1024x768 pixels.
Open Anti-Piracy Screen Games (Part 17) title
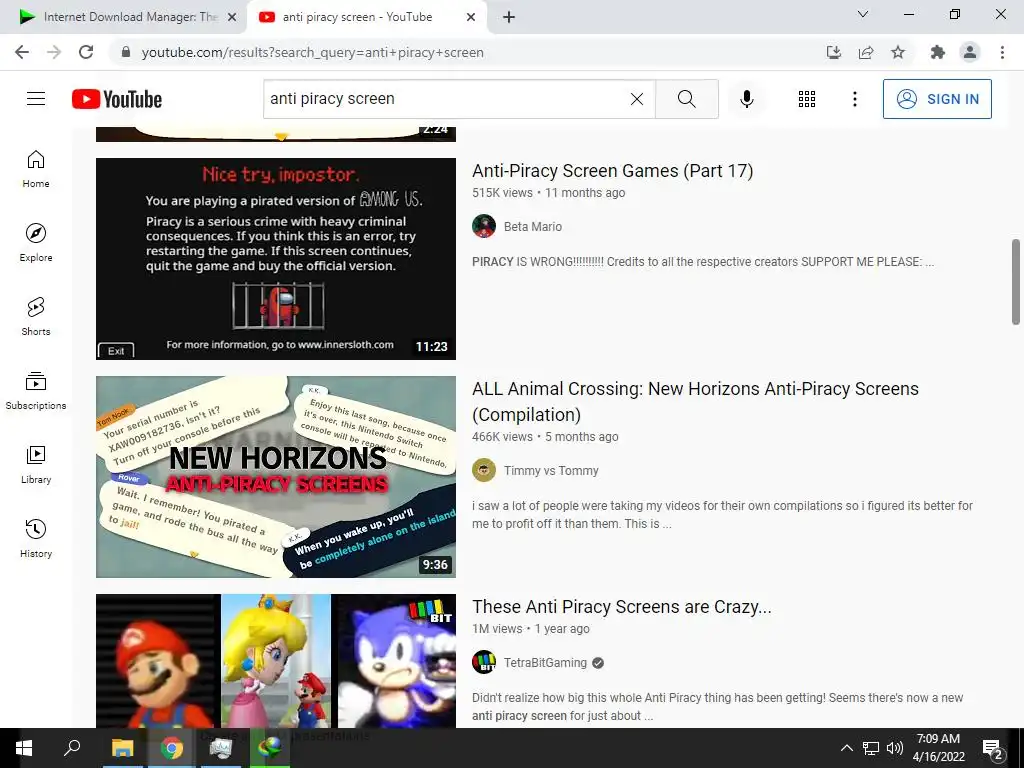tap(612, 170)
